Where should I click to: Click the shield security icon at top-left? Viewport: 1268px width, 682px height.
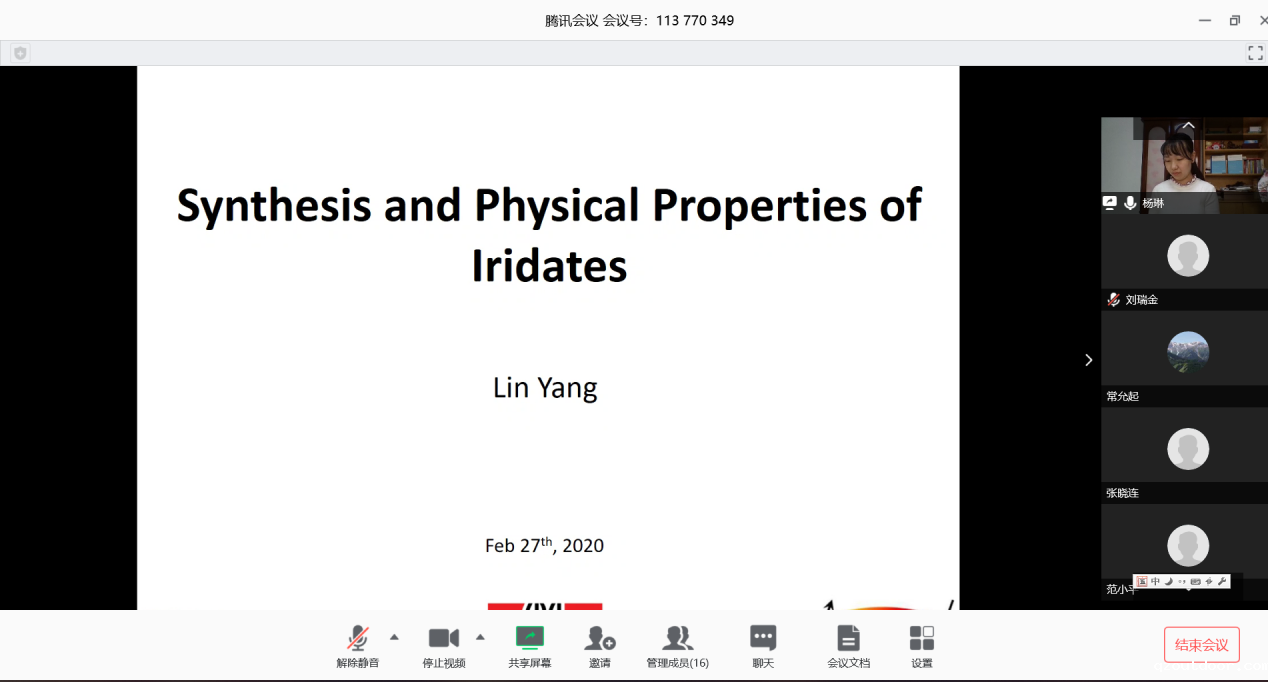[20, 53]
